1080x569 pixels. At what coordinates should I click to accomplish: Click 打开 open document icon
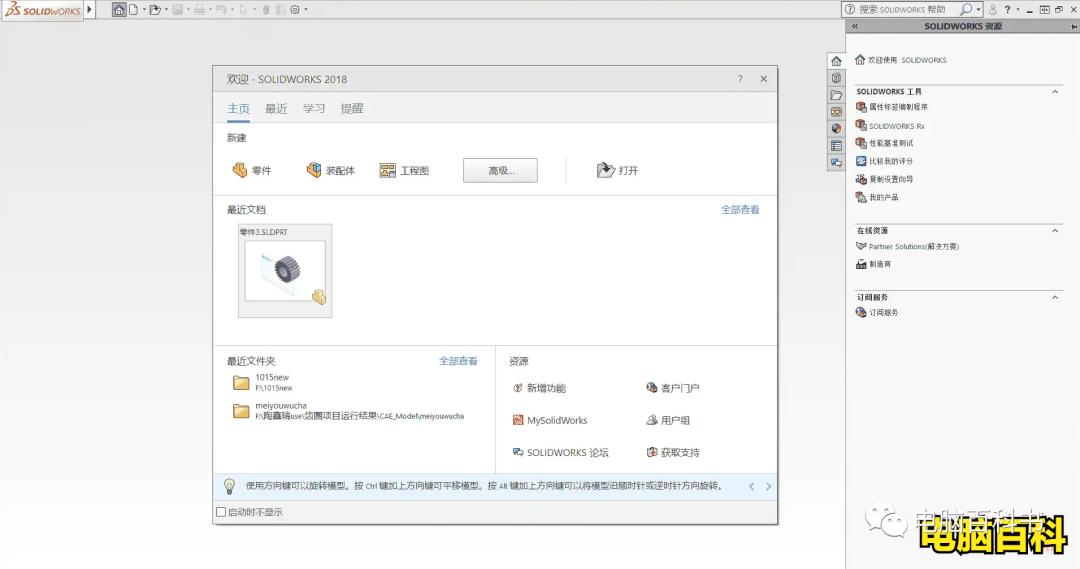[x=617, y=170]
